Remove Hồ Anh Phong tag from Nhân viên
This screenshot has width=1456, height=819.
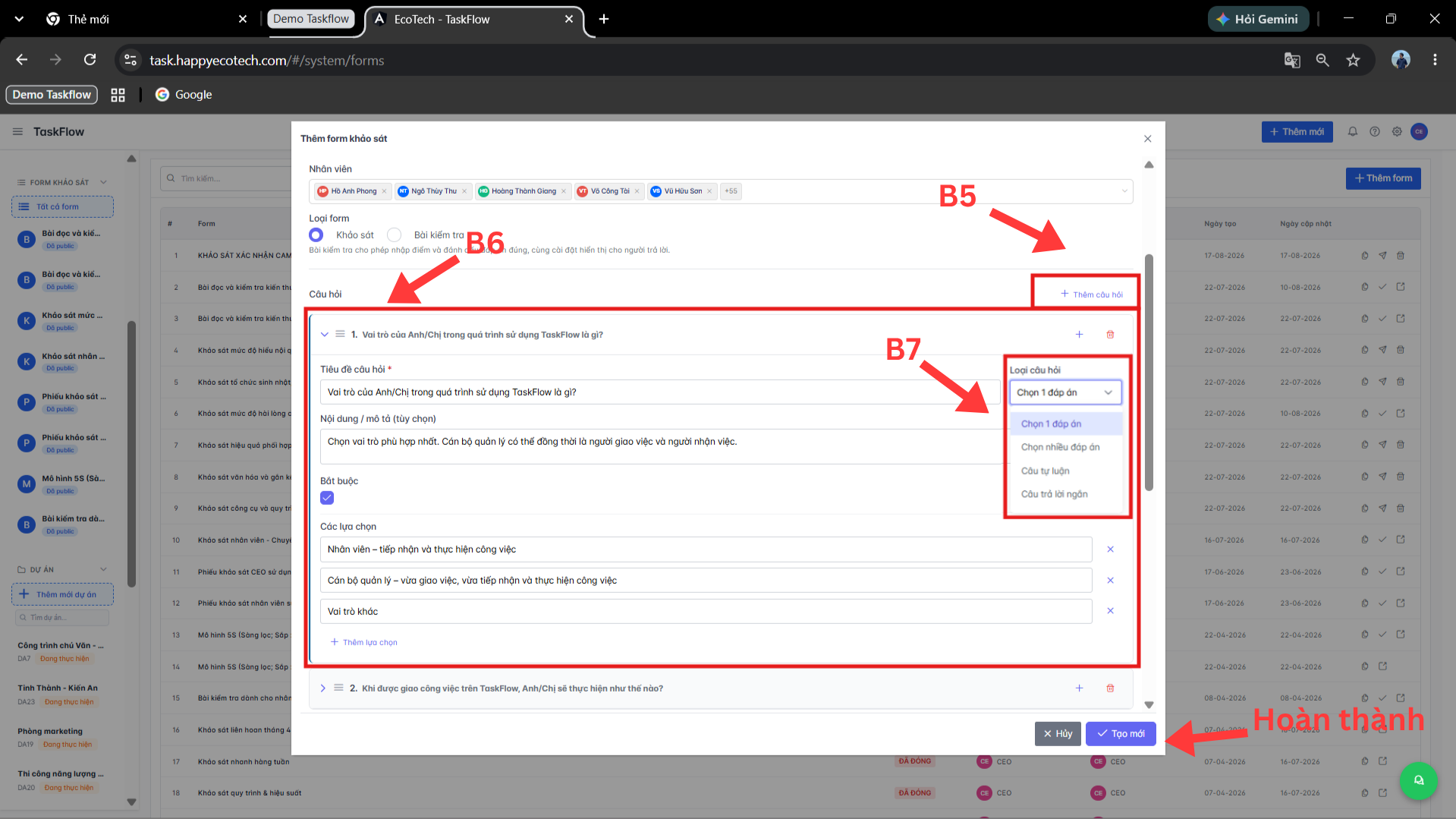click(x=384, y=191)
